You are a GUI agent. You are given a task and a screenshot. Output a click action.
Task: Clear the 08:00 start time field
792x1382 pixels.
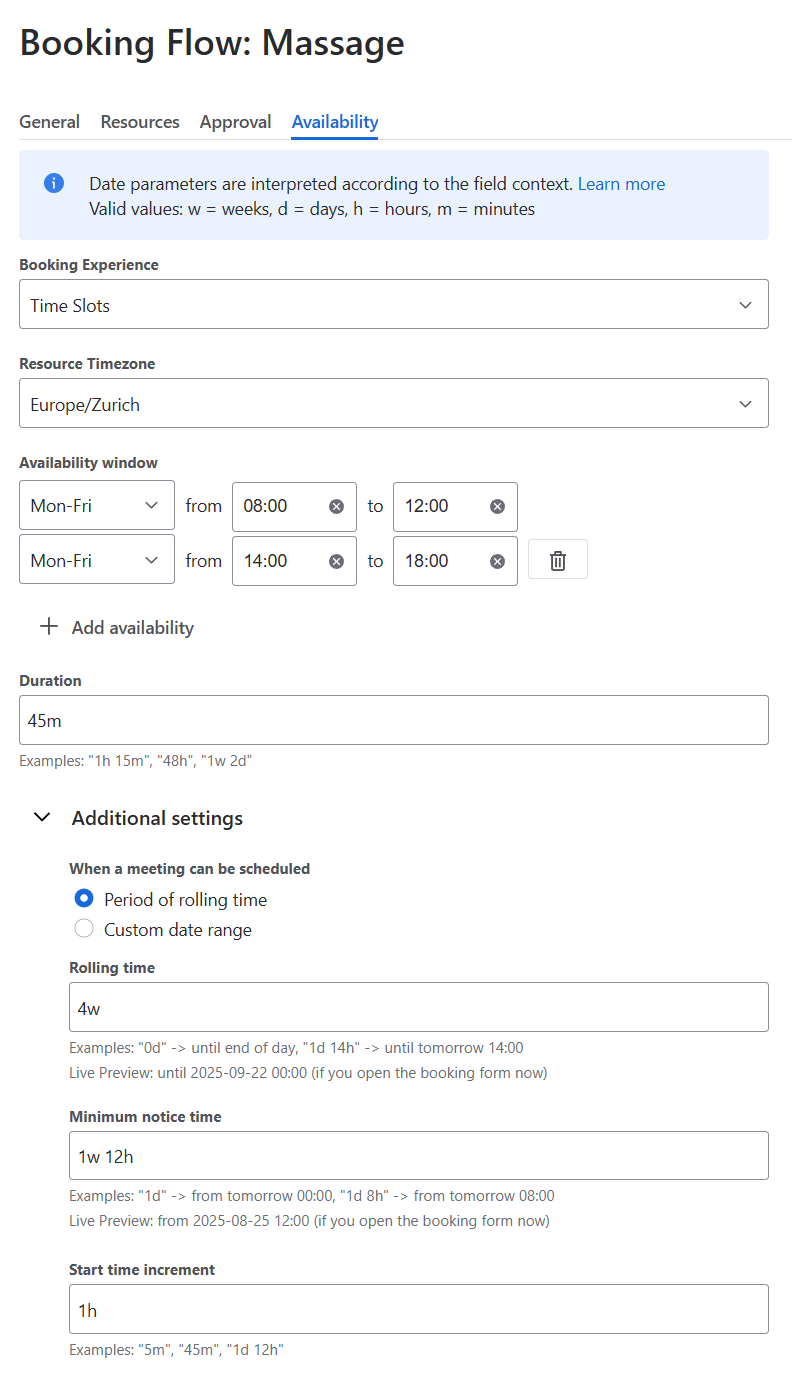[336, 506]
